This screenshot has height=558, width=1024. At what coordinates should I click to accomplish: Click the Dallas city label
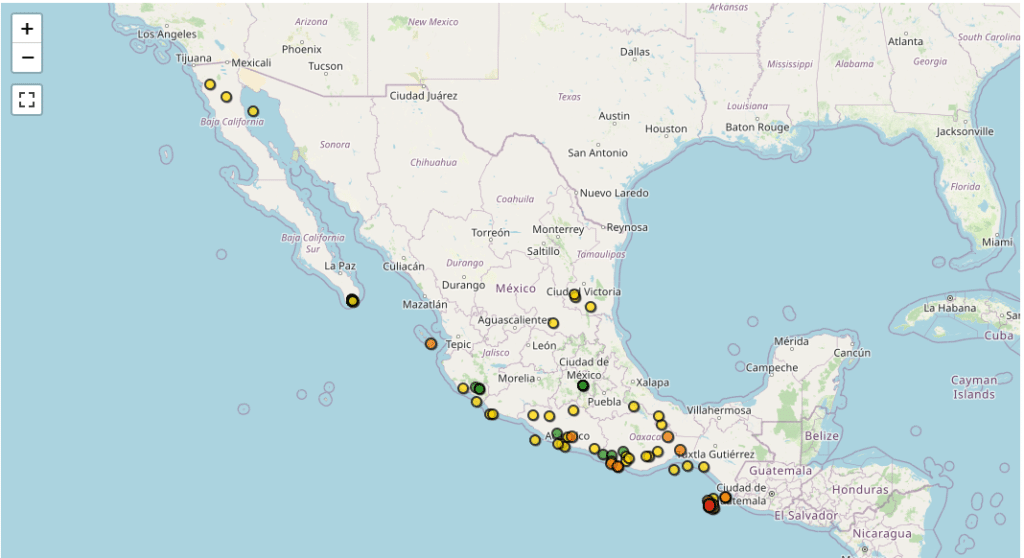[635, 52]
